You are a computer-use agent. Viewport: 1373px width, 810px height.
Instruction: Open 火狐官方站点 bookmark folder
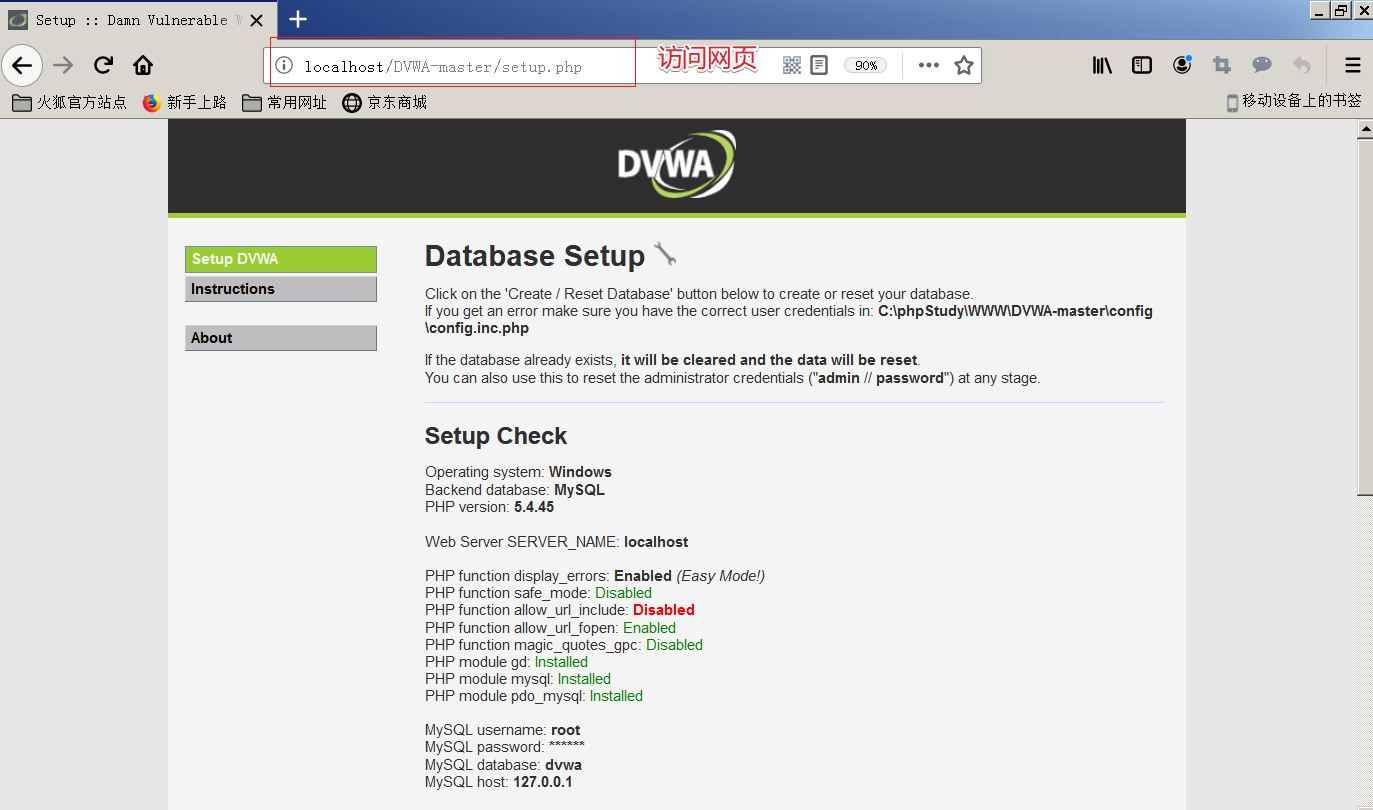pyautogui.click(x=70, y=102)
